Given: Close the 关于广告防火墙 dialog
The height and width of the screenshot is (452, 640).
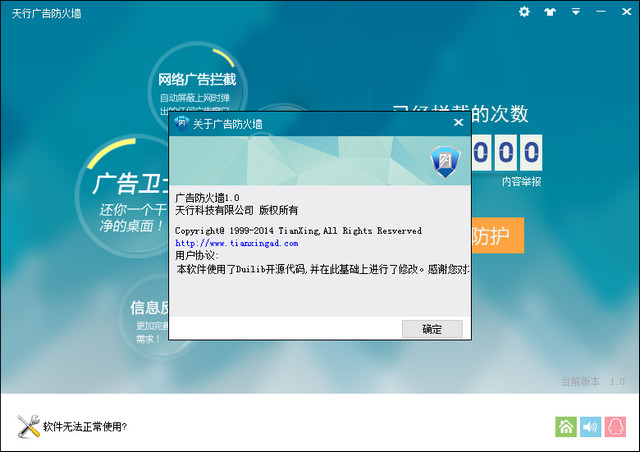Looking at the screenshot, I should 458,123.
